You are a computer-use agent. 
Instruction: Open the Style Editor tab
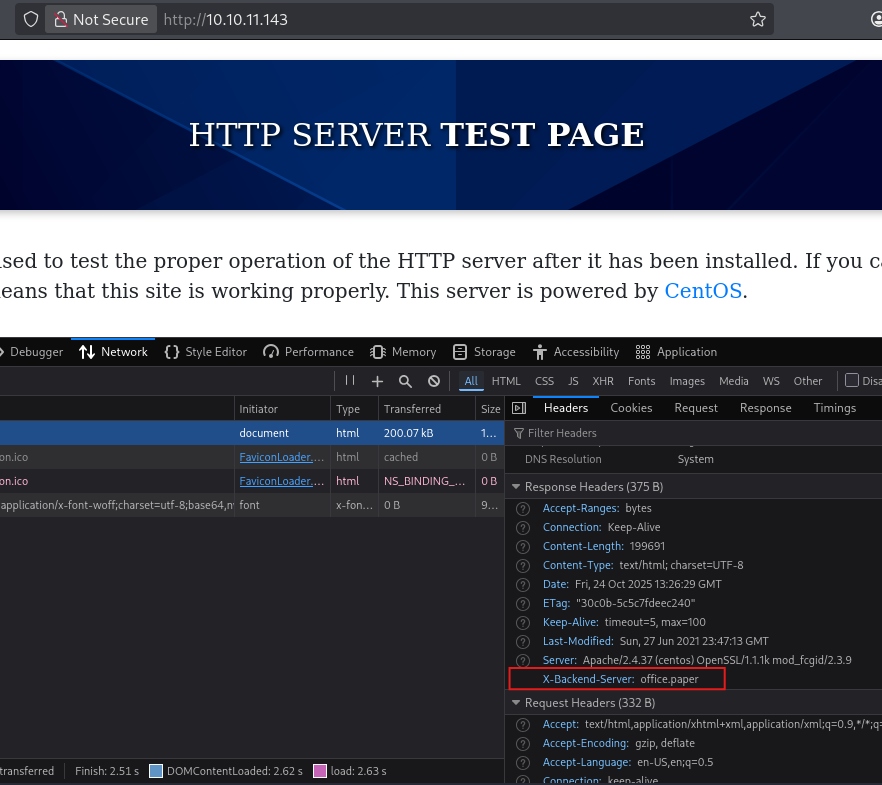[x=206, y=352]
